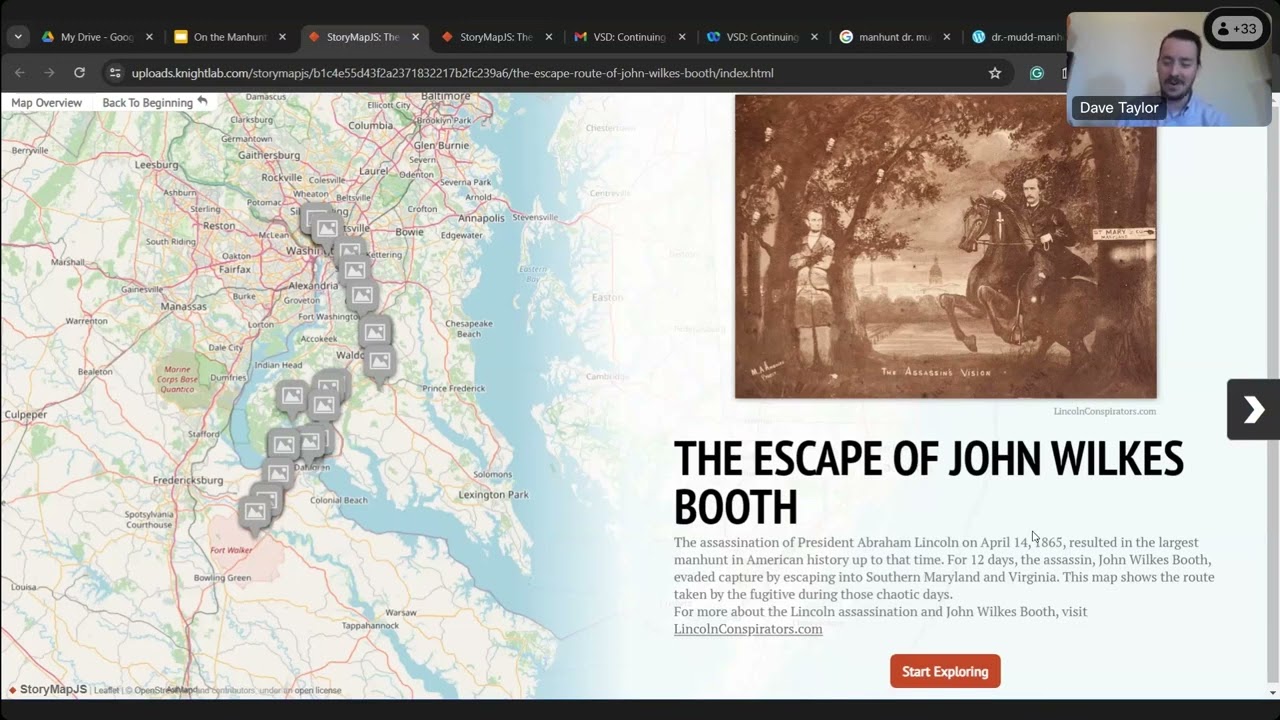The height and width of the screenshot is (720, 1280).
Task: Click the return arrow icon beside Back To Beginning
Action: [x=202, y=102]
